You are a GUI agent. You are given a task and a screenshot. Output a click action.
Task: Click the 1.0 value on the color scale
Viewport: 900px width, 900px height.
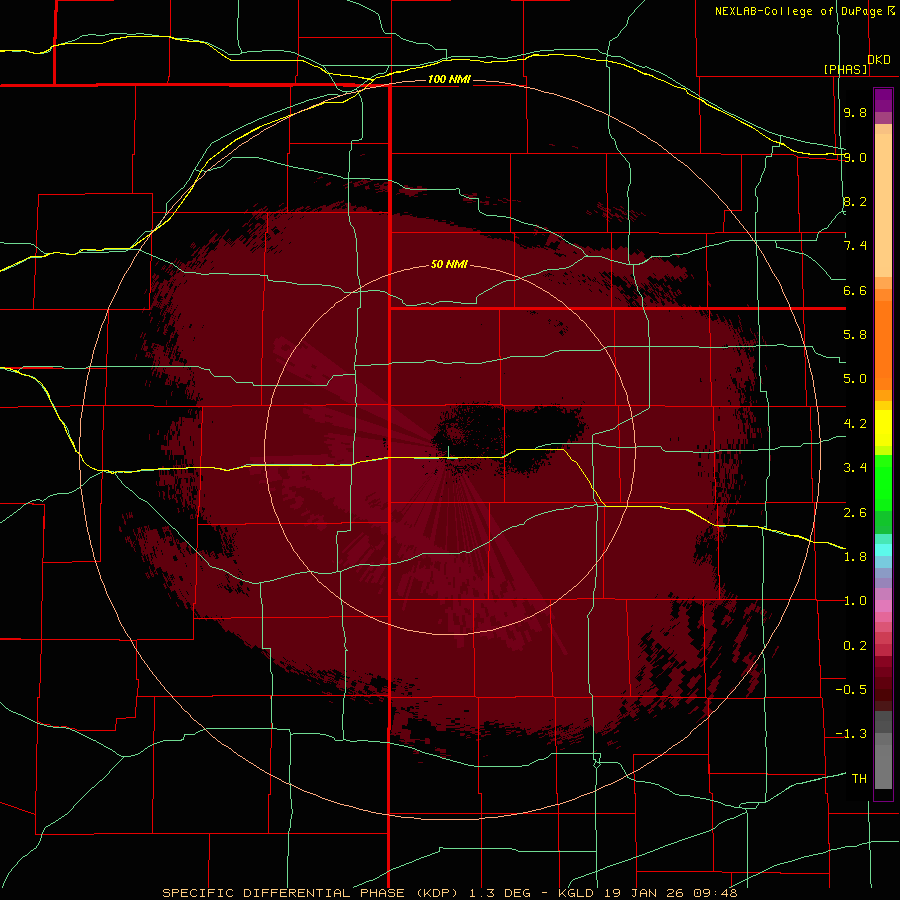pyautogui.click(x=855, y=601)
